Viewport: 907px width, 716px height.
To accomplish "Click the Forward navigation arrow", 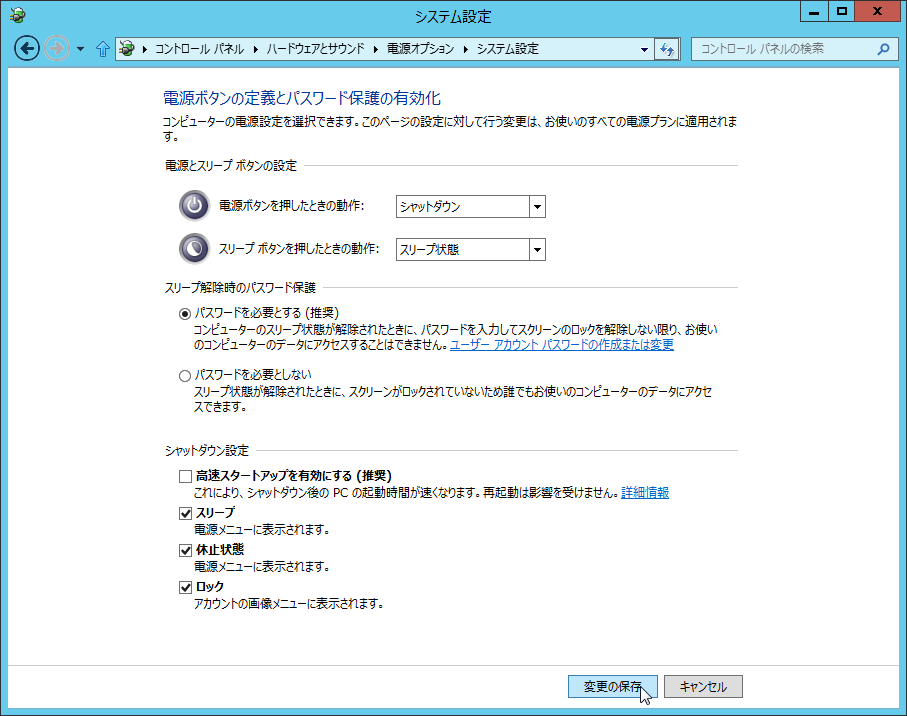I will coord(57,49).
